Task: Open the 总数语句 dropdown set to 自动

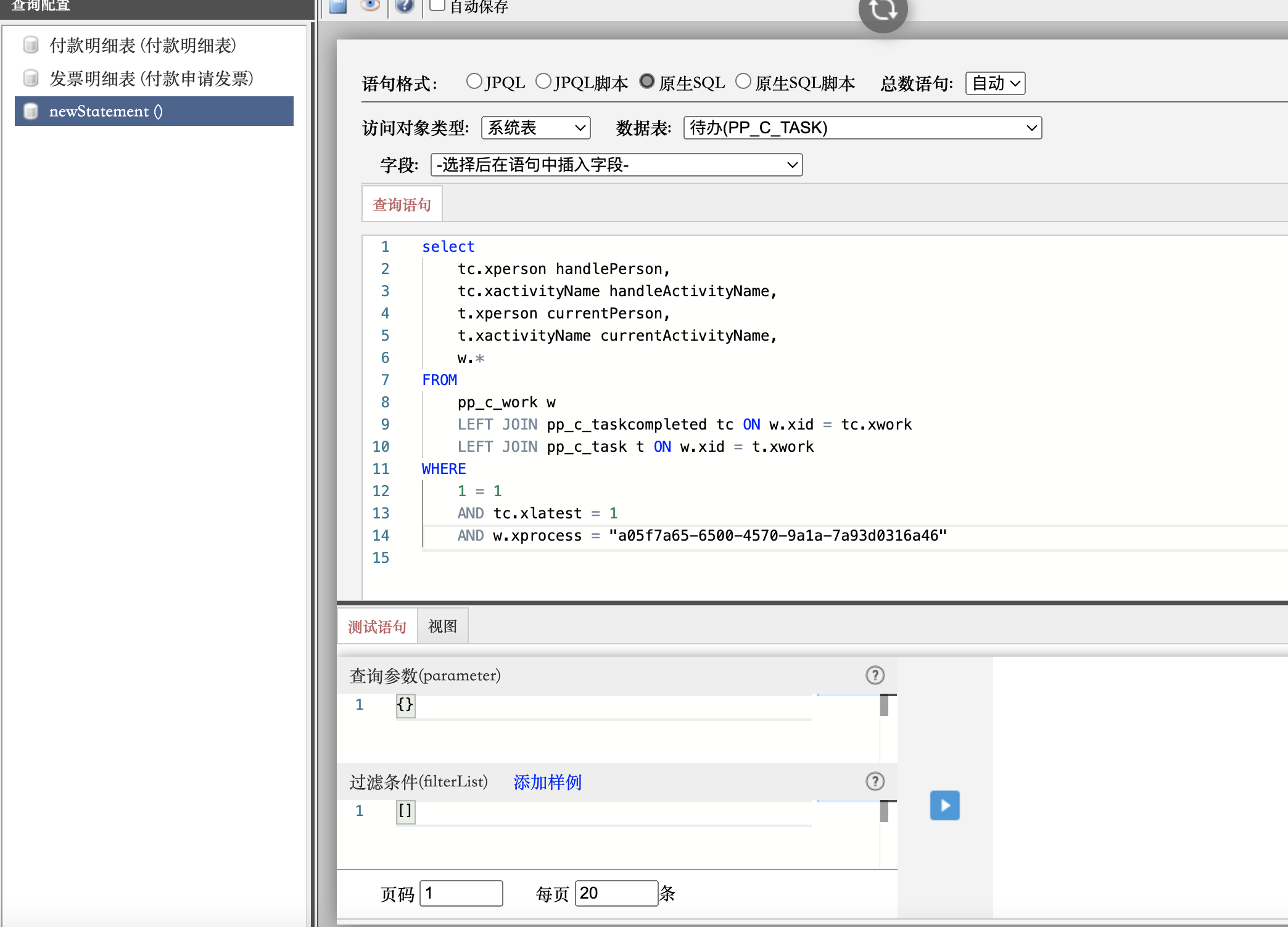Action: pyautogui.click(x=995, y=83)
